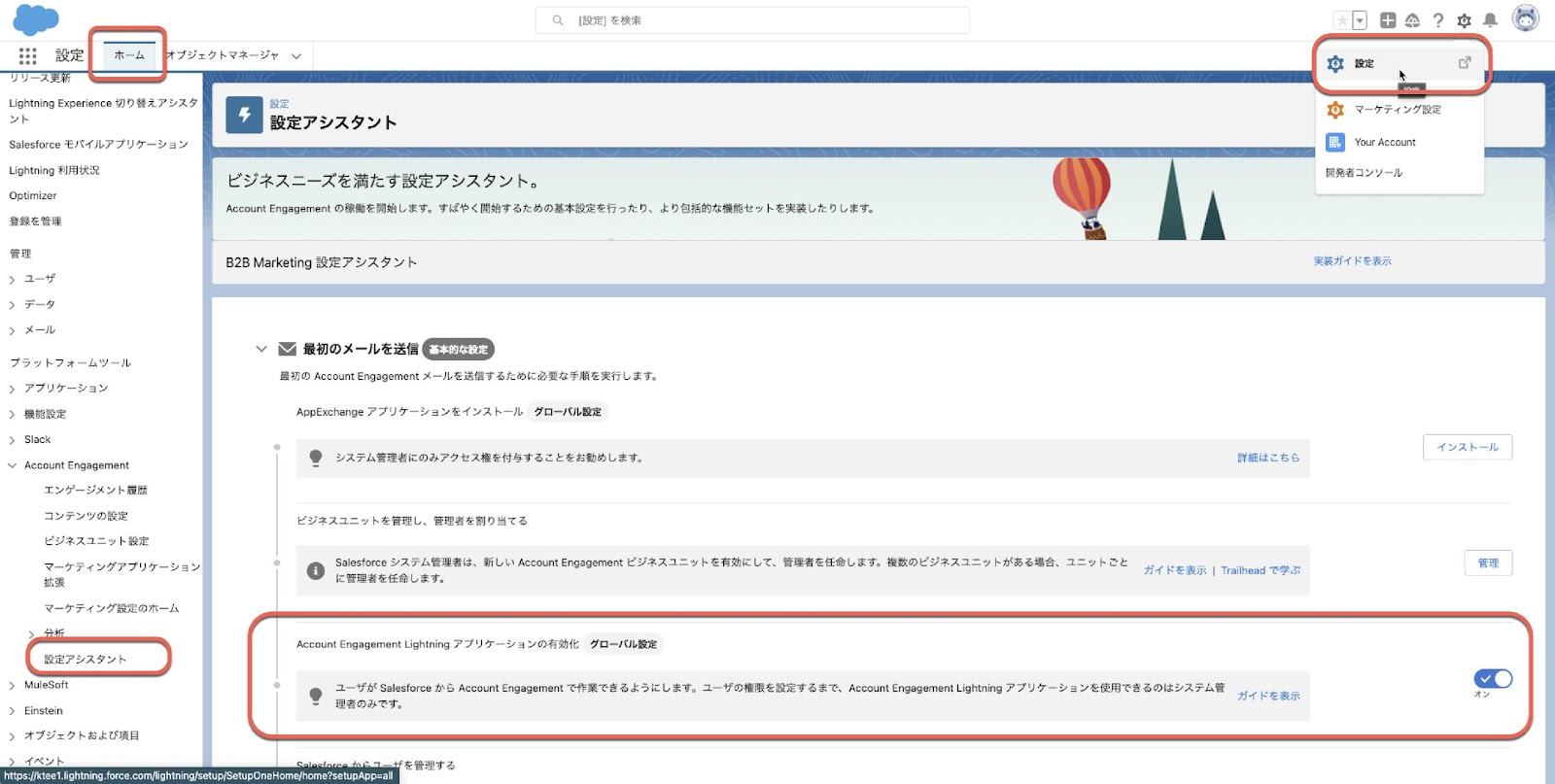Open マーケティング設定のホーム in sidebar

click(x=111, y=608)
